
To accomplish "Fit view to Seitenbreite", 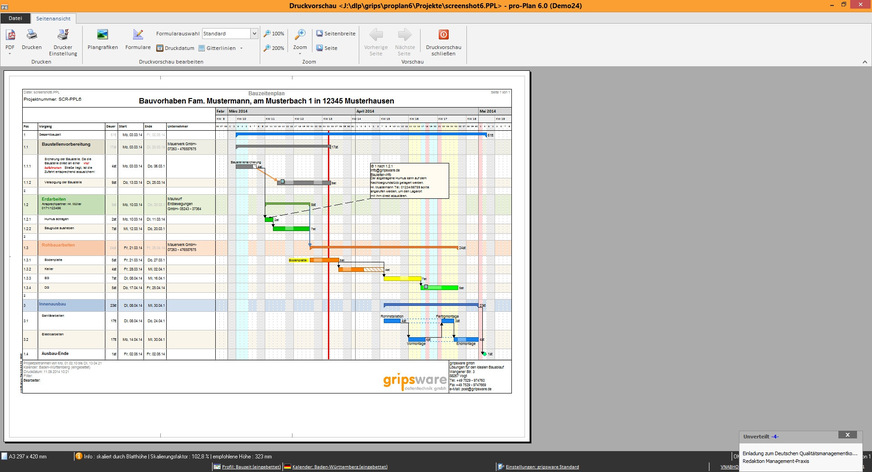I will (x=336, y=33).
